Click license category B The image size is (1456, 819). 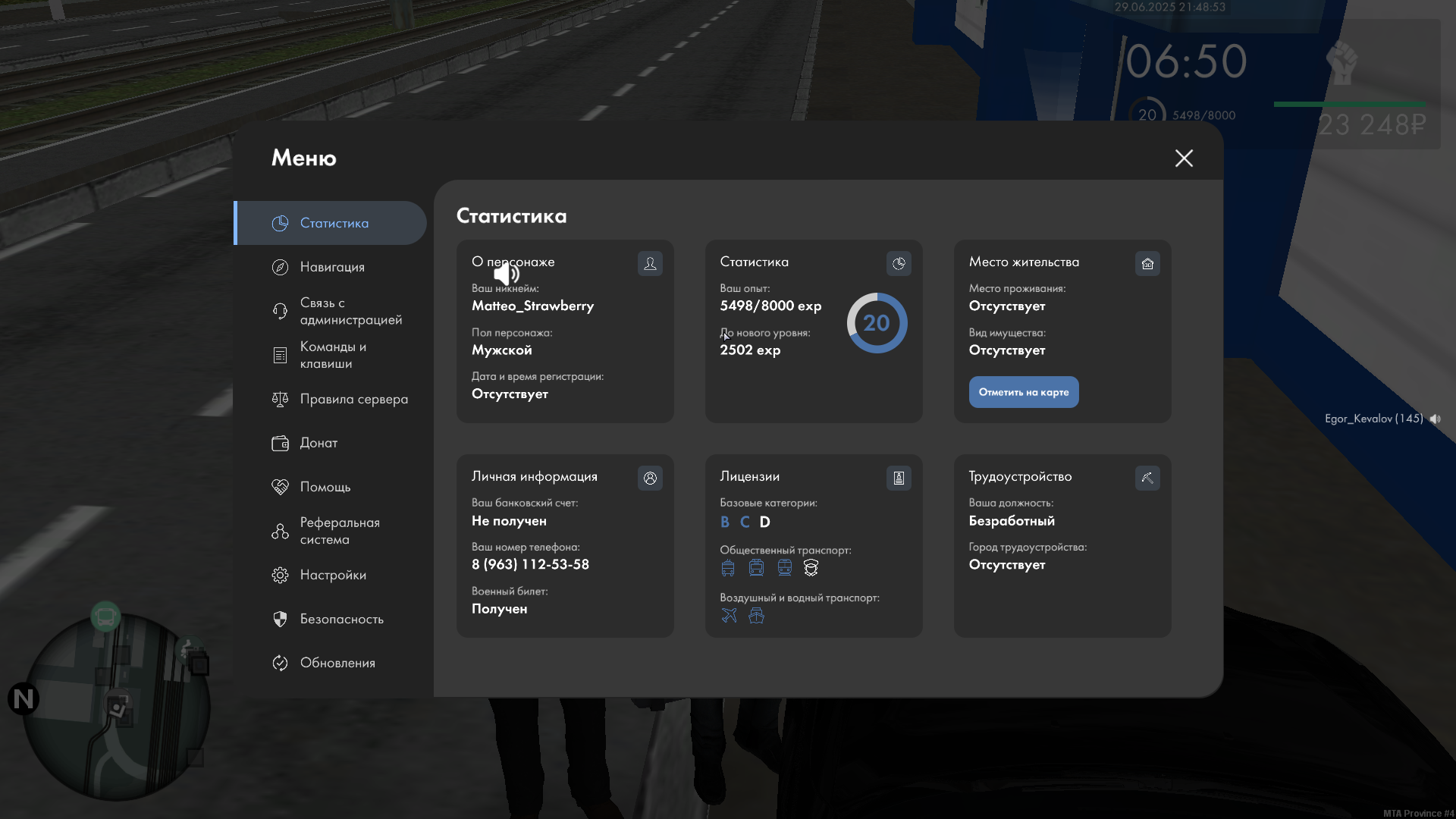click(725, 522)
